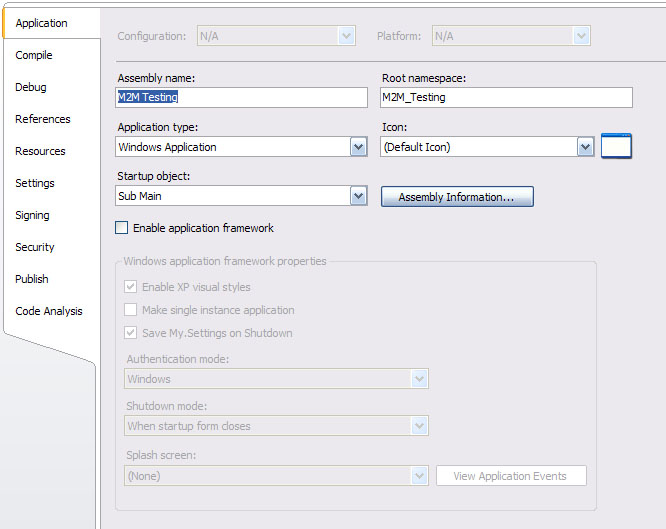
Task: Click the Application tab
Action: click(x=42, y=23)
